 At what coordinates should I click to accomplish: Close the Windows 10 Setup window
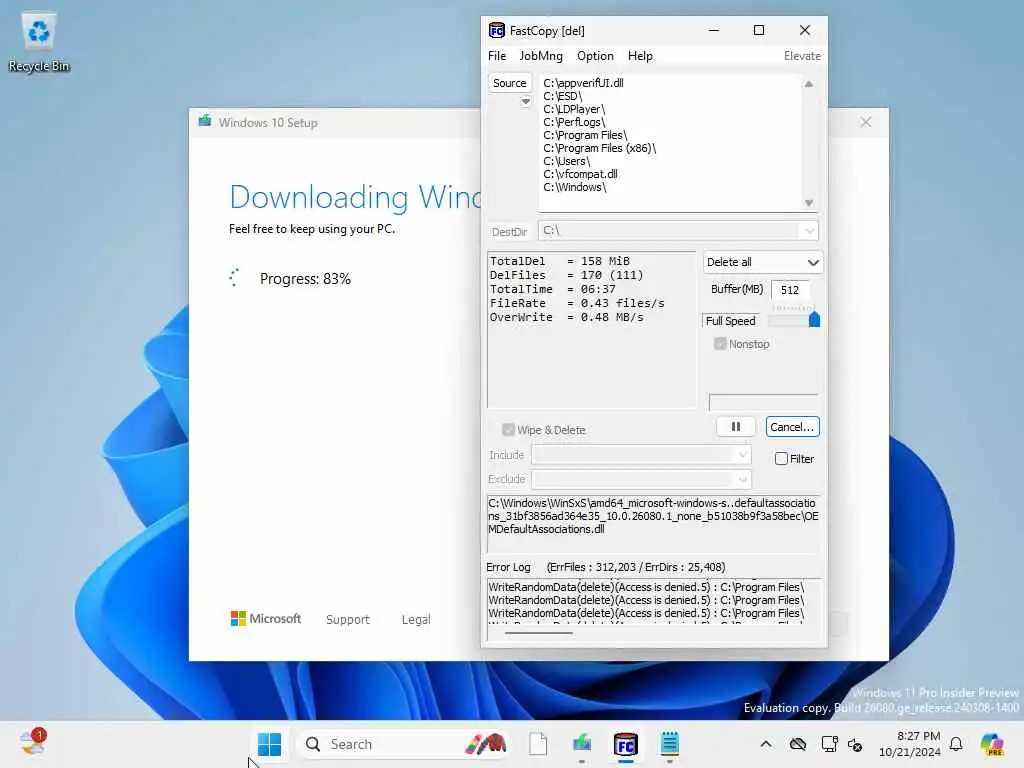(x=865, y=122)
